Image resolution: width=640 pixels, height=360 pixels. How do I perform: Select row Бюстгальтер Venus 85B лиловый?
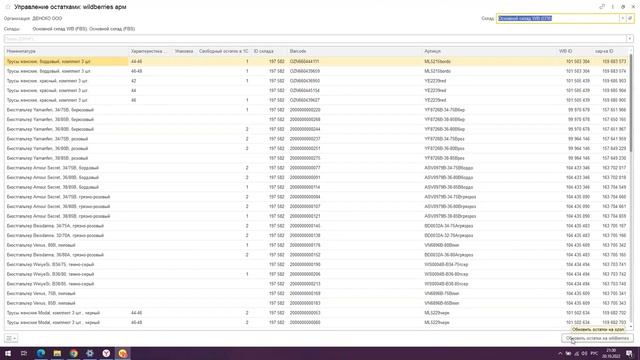[316, 303]
